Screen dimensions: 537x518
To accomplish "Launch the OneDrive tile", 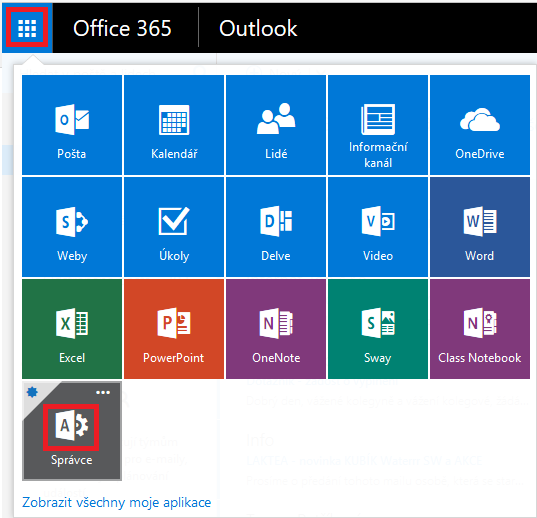I will coord(480,125).
